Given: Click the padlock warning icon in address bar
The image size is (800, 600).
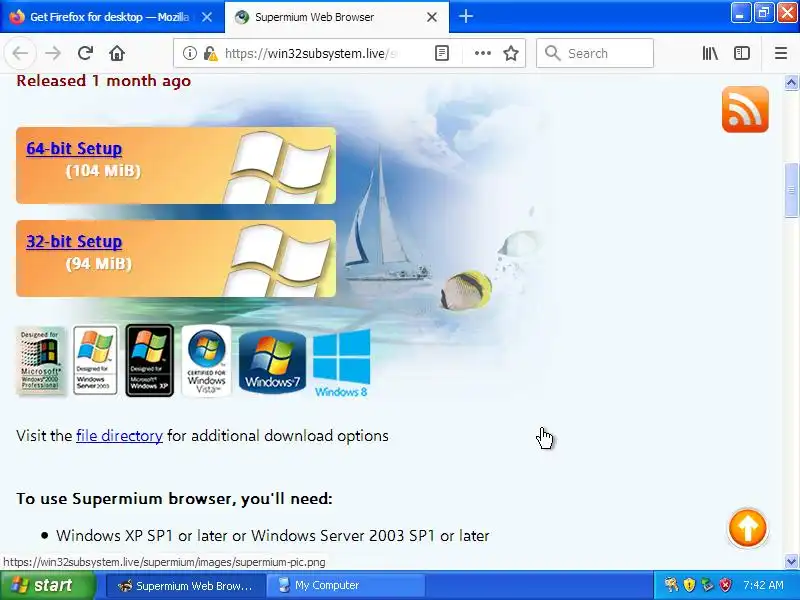Looking at the screenshot, I should pos(210,53).
